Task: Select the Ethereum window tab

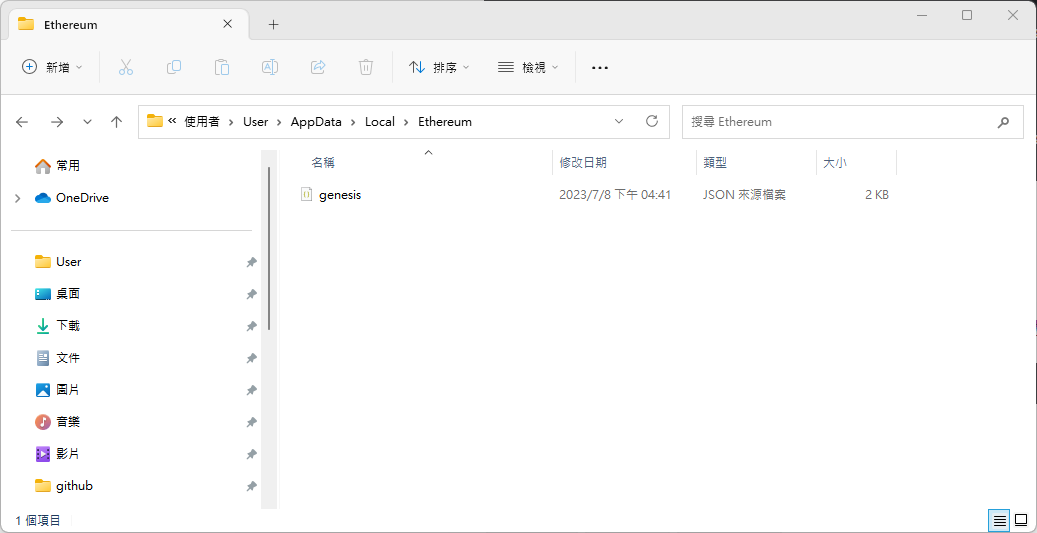Action: (128, 24)
